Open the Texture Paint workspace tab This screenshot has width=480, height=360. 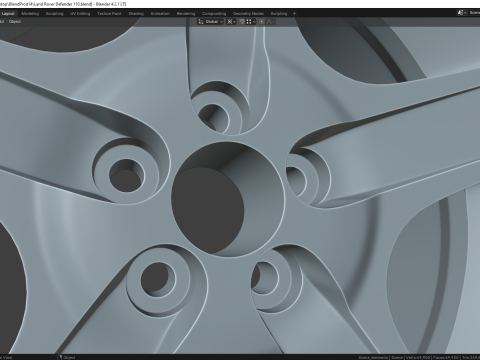109,14
